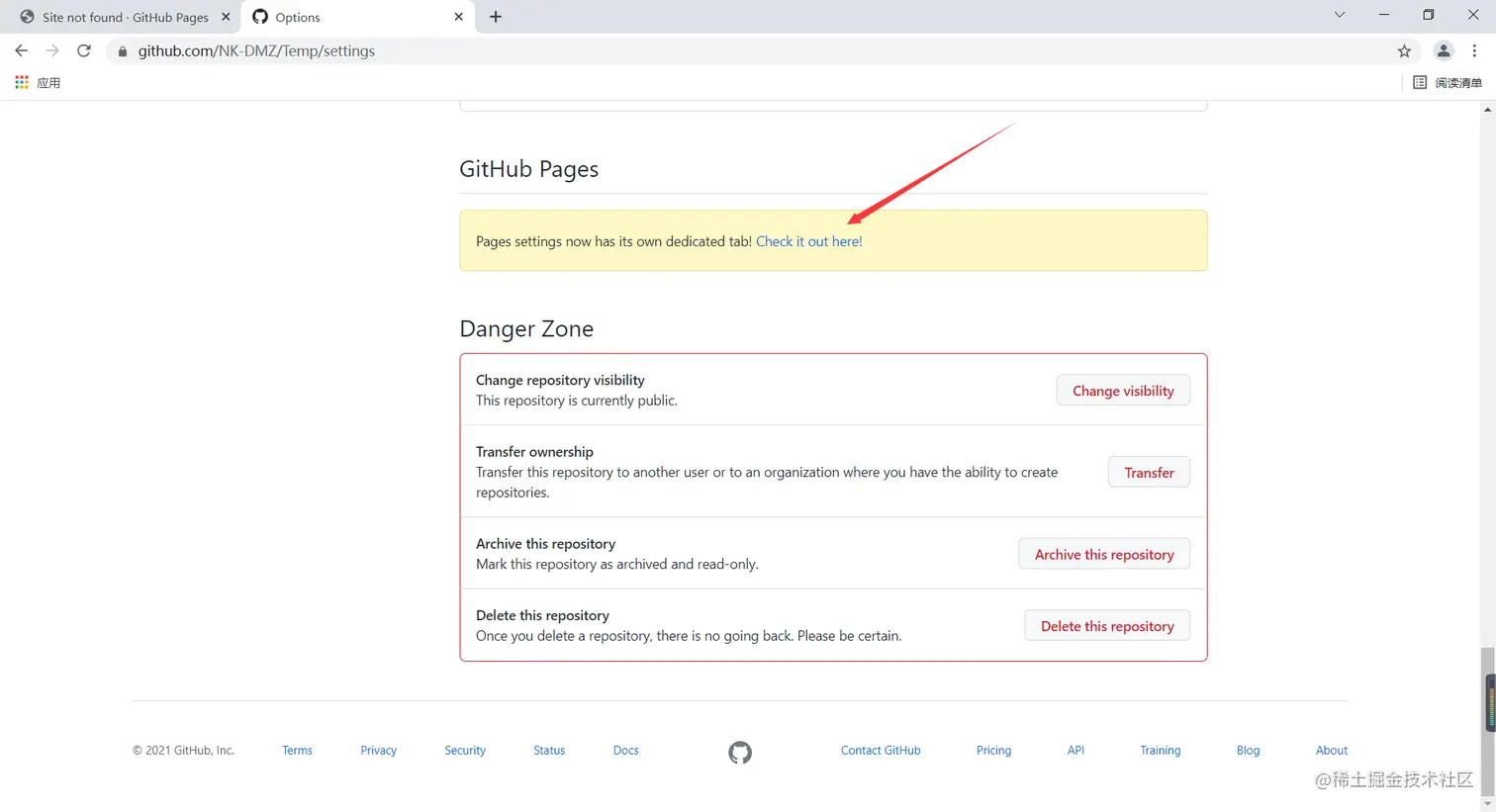Viewport: 1496px width, 812px height.
Task: Click the GitHub Pages heading
Action: pyautogui.click(x=528, y=169)
